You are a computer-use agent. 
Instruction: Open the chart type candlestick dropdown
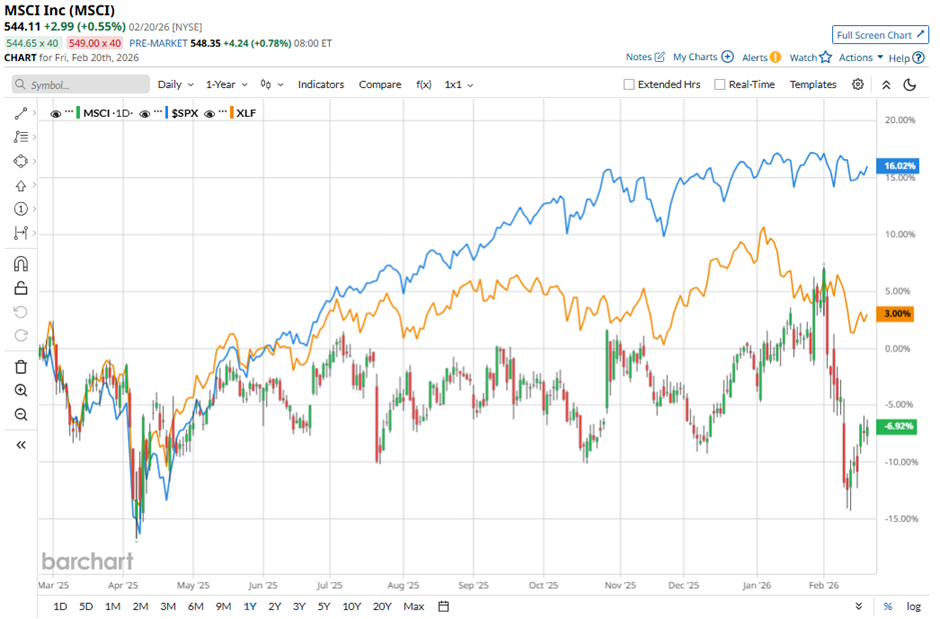(272, 84)
